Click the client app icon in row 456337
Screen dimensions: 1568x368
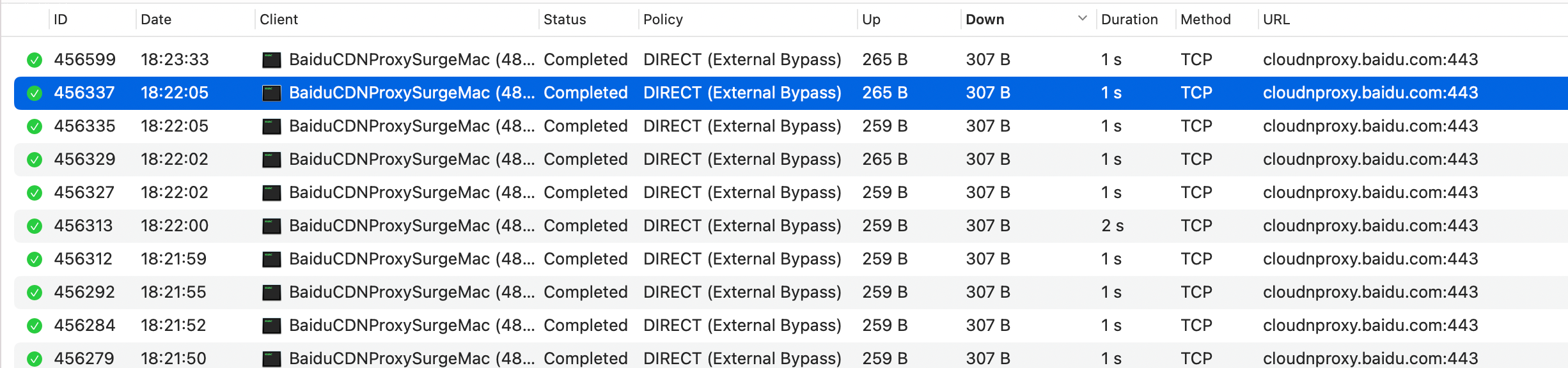[272, 93]
